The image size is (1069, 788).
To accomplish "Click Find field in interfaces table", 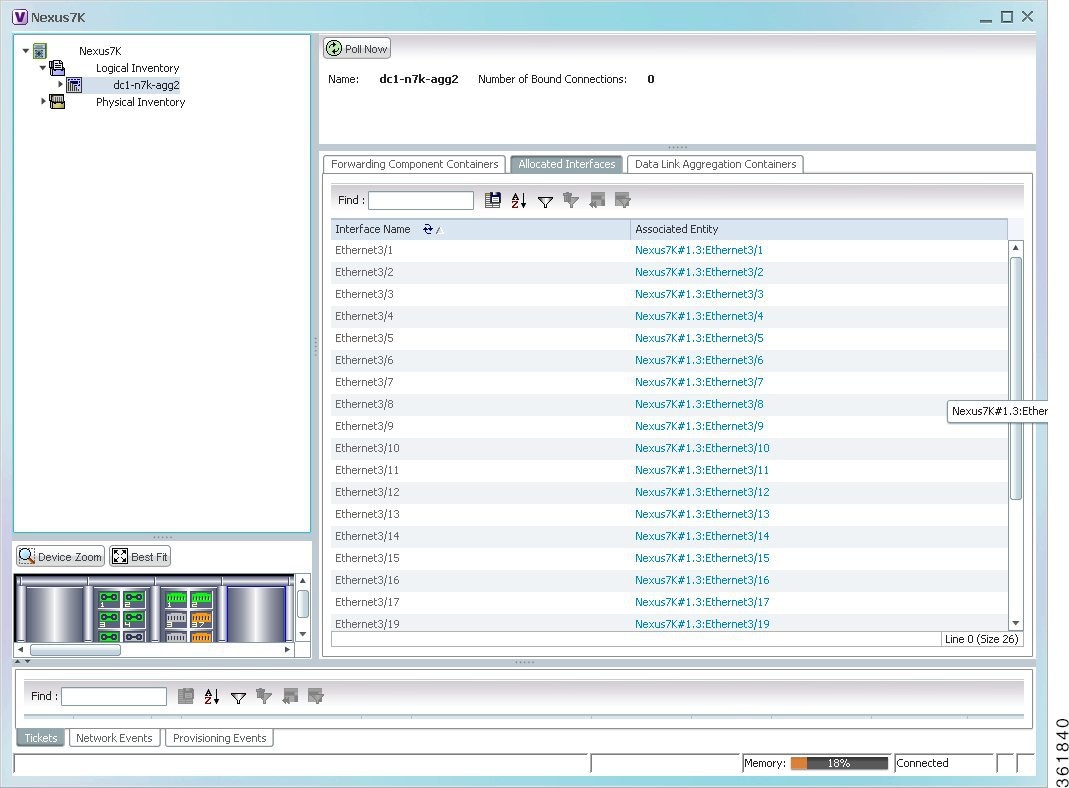I will (421, 200).
